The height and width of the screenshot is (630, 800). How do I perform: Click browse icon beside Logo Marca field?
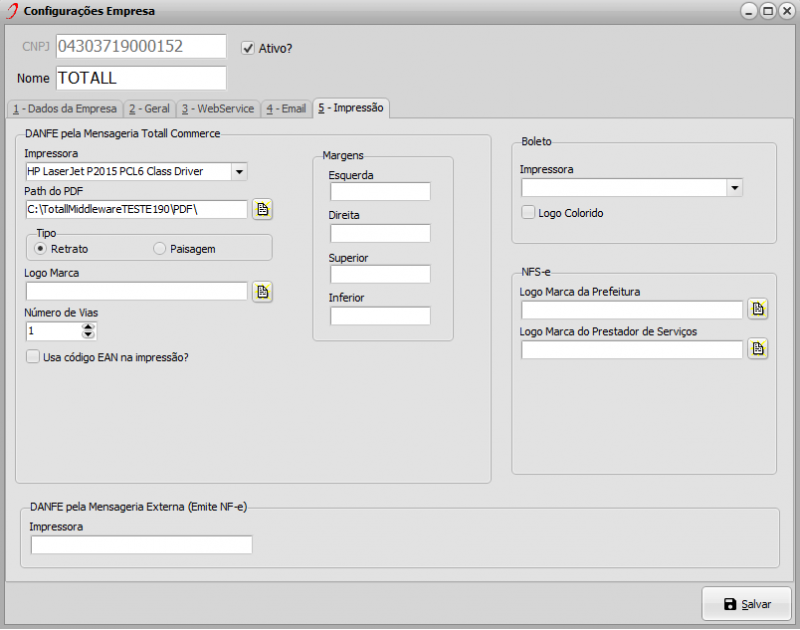pos(262,291)
